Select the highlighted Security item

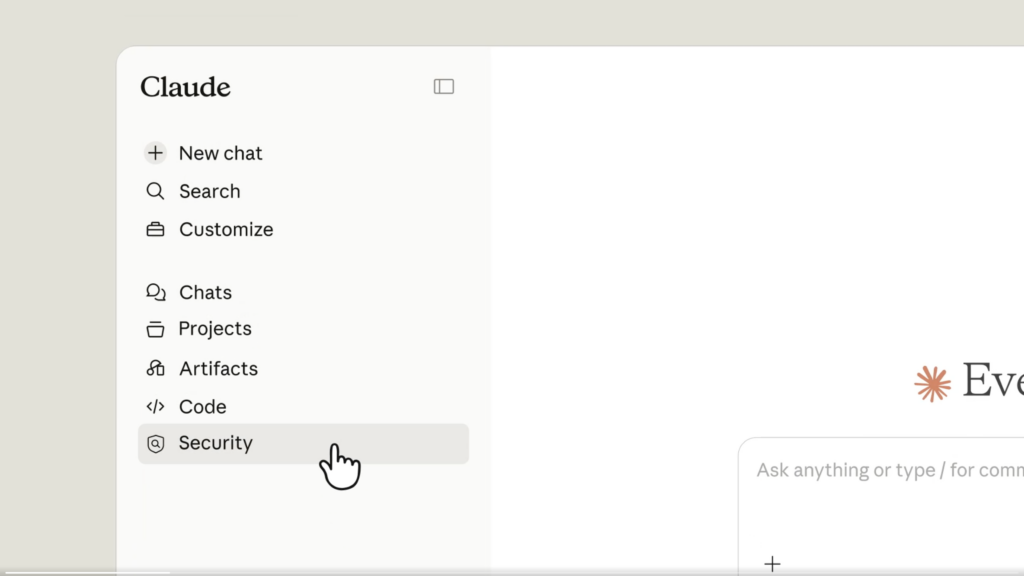(303, 443)
